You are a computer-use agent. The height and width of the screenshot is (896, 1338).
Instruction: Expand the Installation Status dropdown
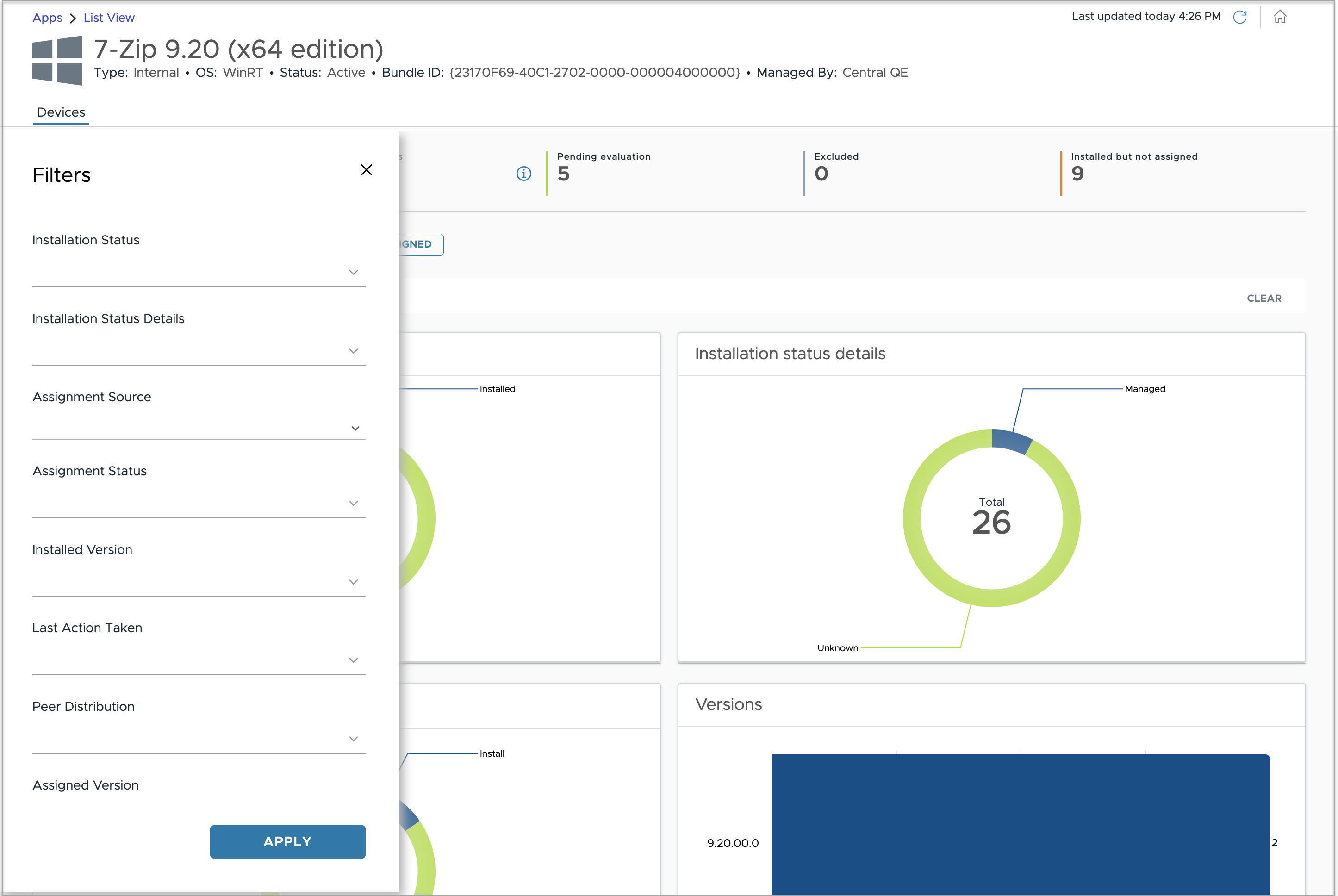point(199,273)
